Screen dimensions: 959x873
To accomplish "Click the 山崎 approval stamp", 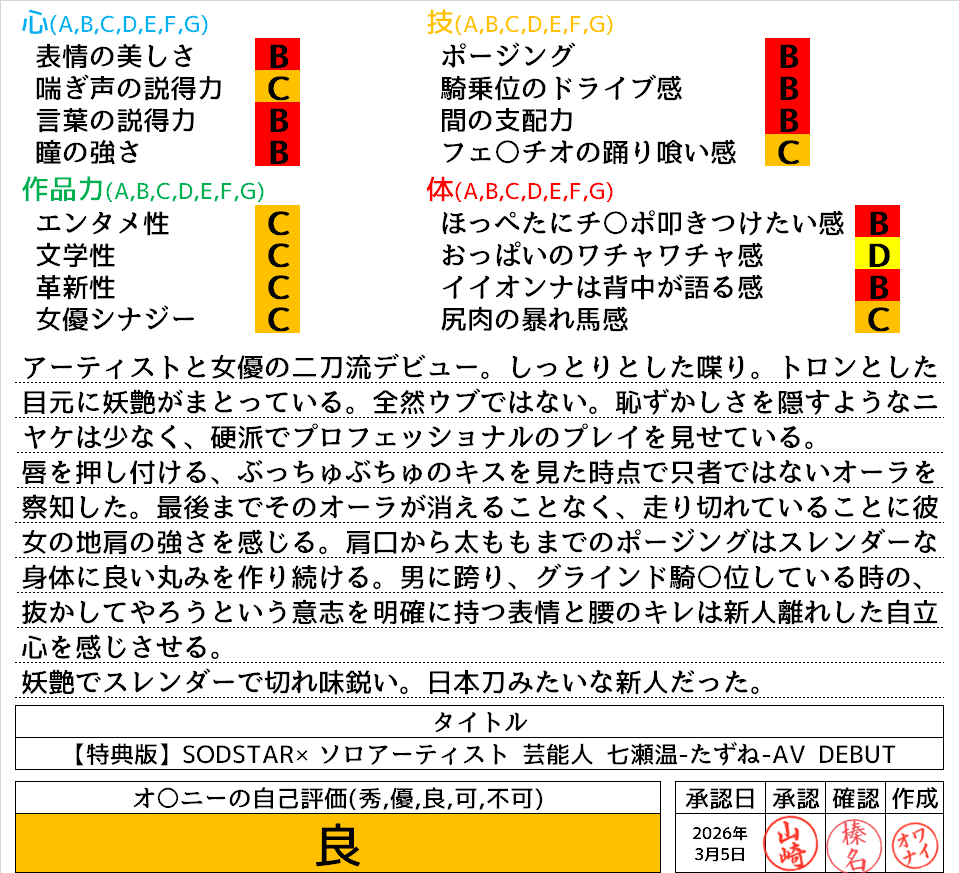I will pyautogui.click(x=790, y=842).
